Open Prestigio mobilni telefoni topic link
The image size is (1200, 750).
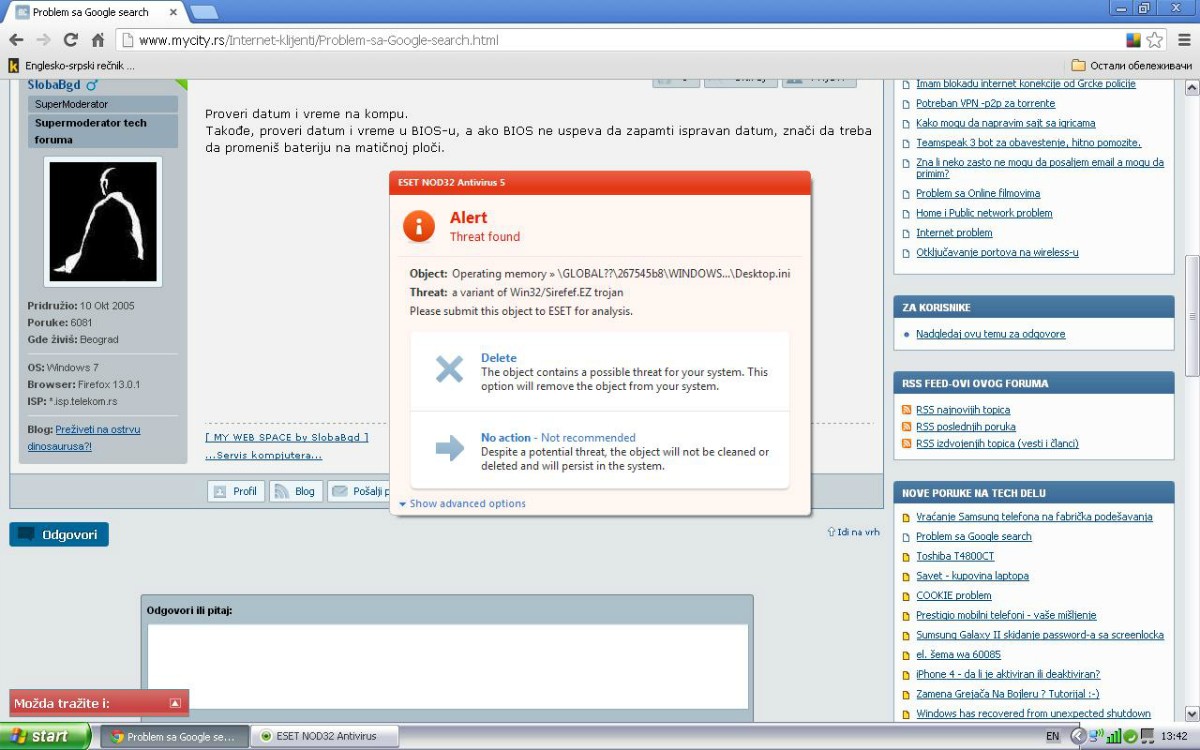click(x=1006, y=615)
